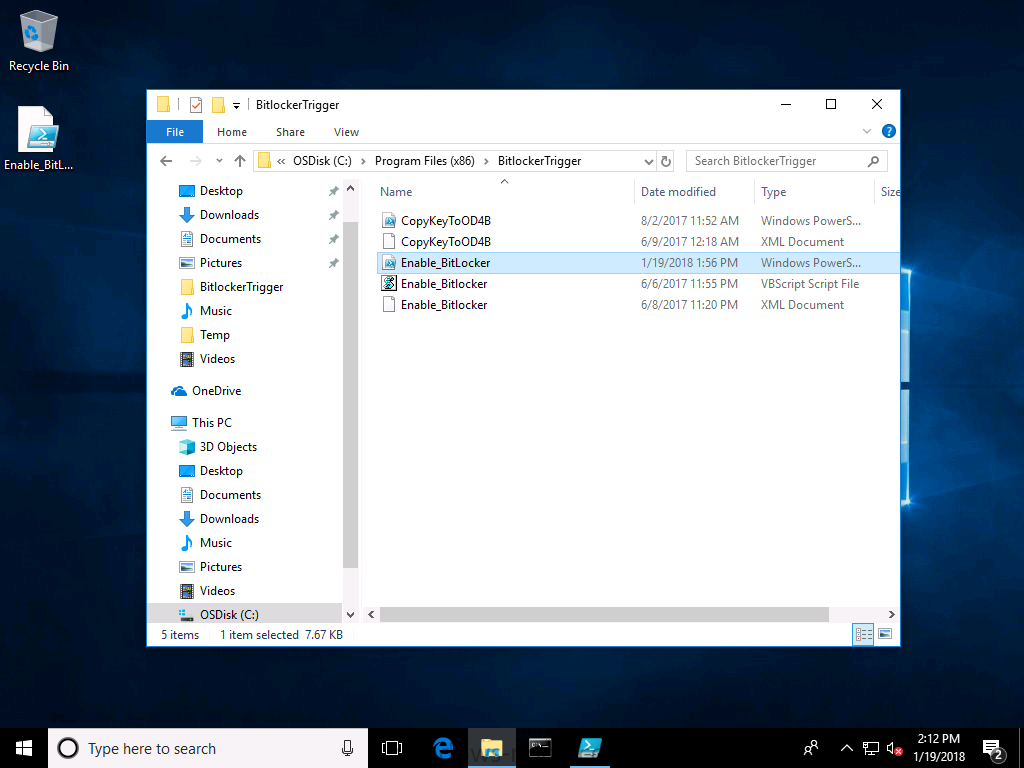Expand the ribbon with the chevron
The height and width of the screenshot is (768, 1024).
coord(867,131)
